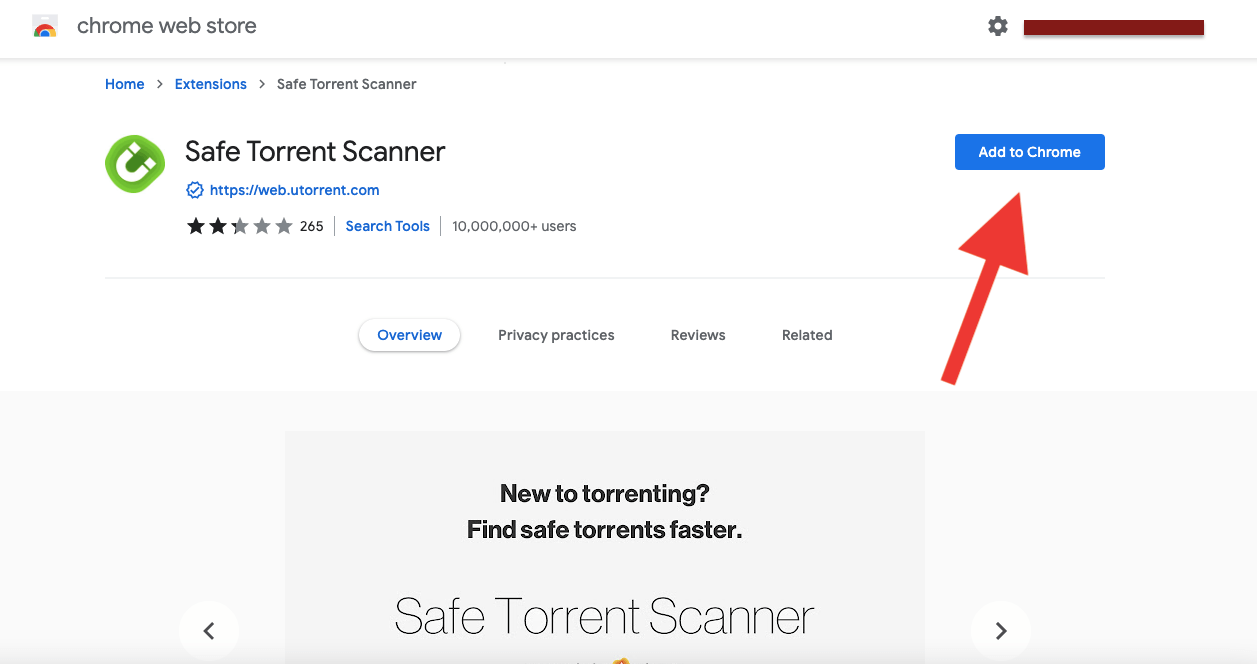Click the blue verified publisher badge
This screenshot has width=1257, height=664.
tap(195, 190)
